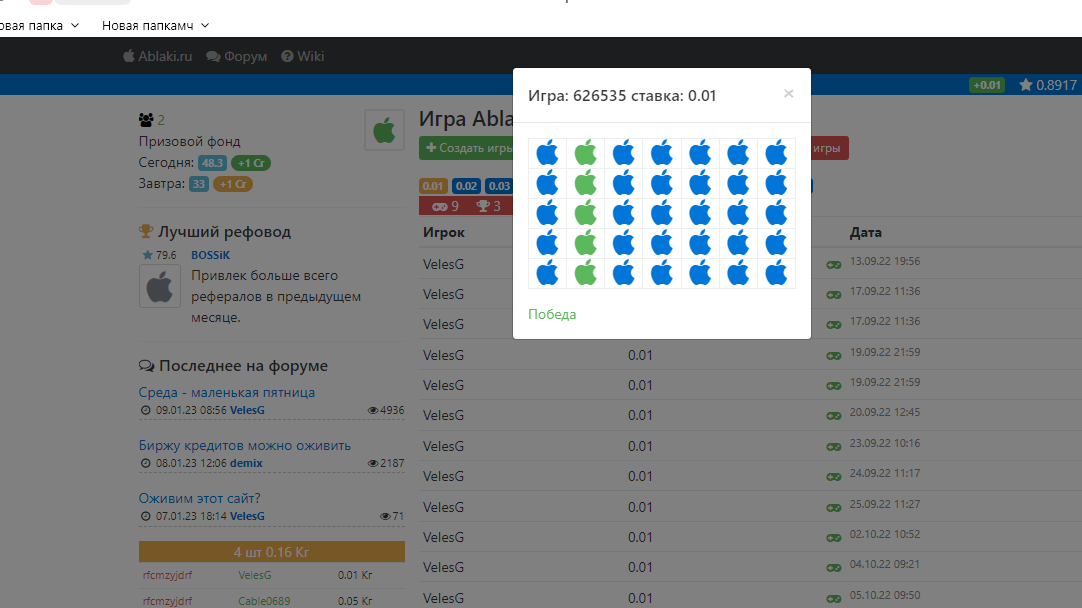Open author demix under Биржу кредитов topic
This screenshot has width=1082, height=608.
246,463
